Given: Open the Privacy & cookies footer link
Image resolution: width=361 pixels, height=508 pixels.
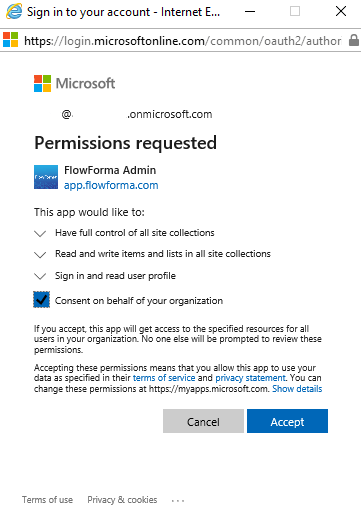Looking at the screenshot, I should [122, 500].
